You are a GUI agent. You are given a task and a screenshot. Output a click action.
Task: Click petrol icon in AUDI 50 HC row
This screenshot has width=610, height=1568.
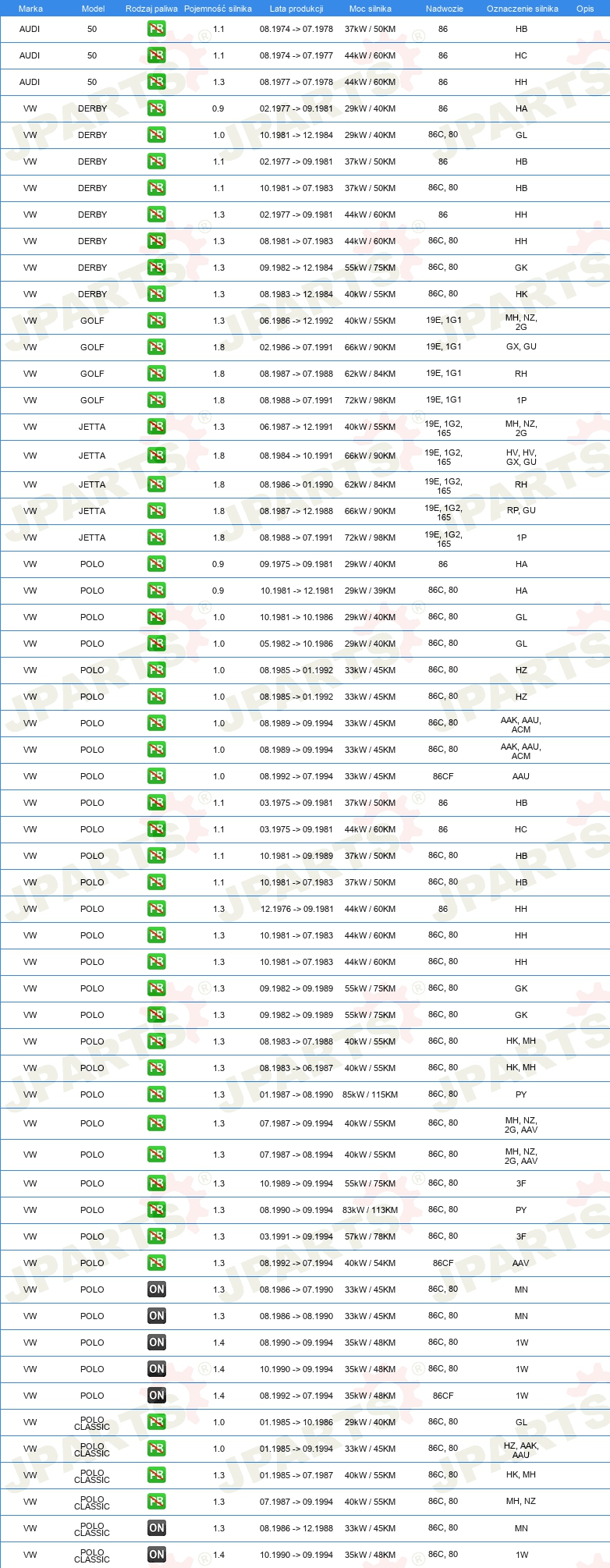pyautogui.click(x=156, y=55)
